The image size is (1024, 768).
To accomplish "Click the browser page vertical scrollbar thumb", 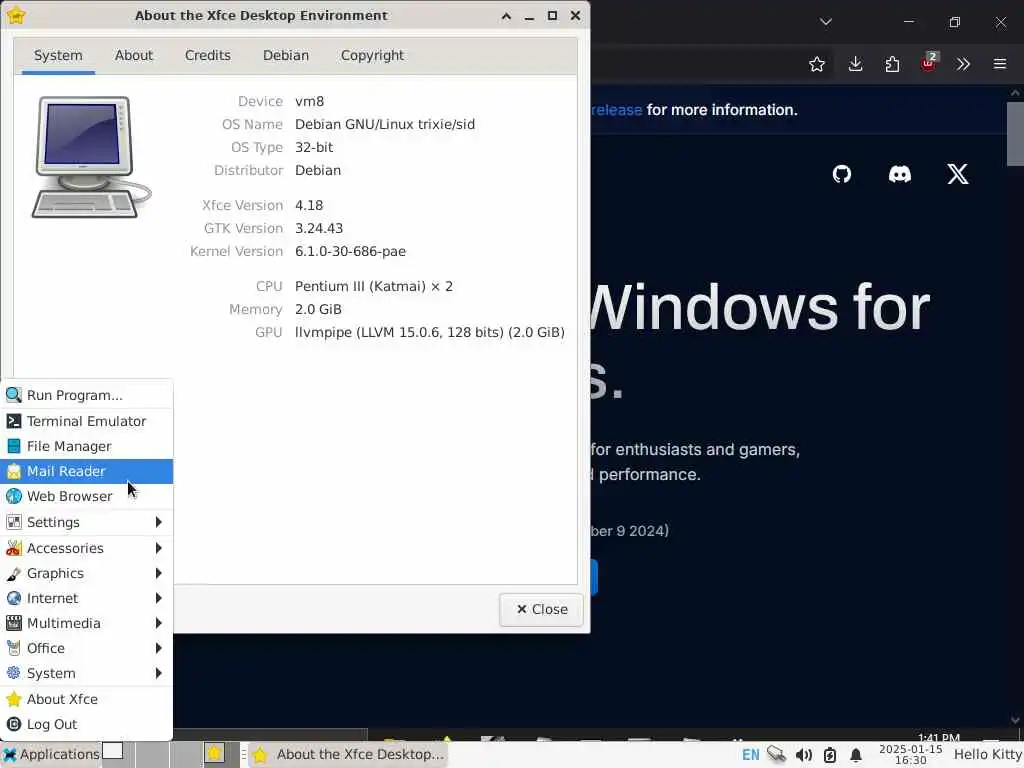I will 1015,134.
